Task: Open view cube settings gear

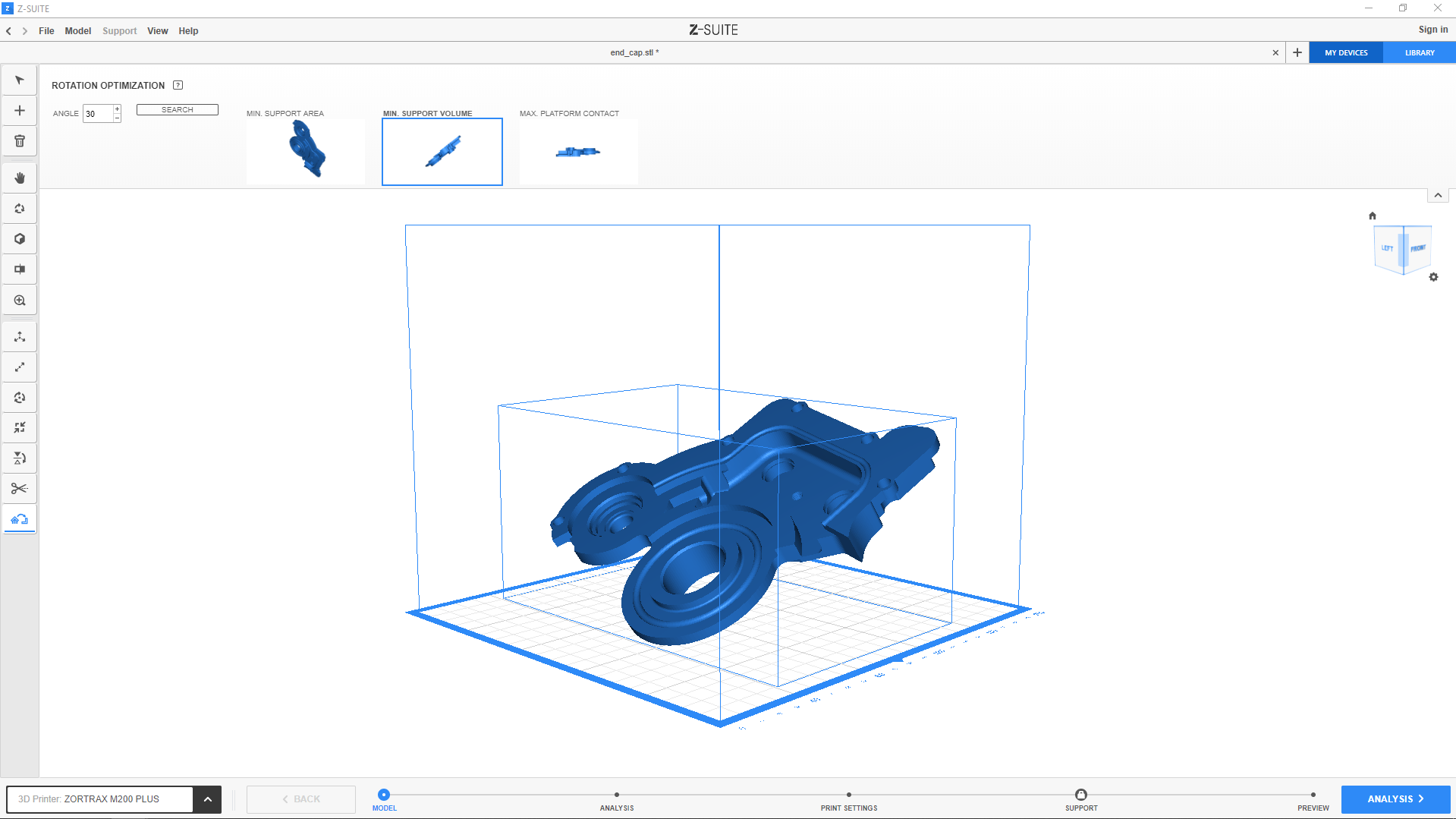Action: (1433, 277)
